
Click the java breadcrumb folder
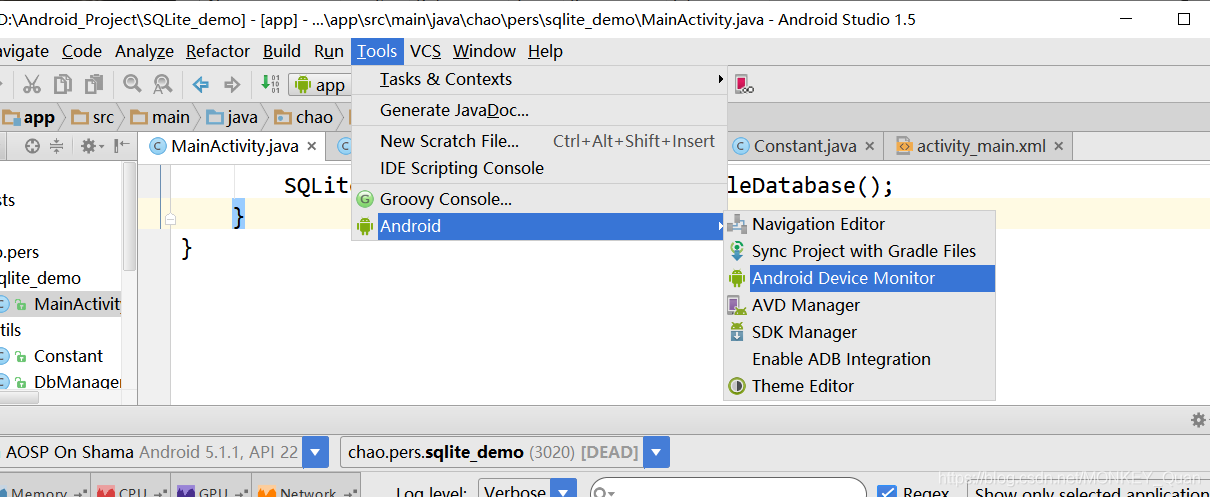click(232, 117)
